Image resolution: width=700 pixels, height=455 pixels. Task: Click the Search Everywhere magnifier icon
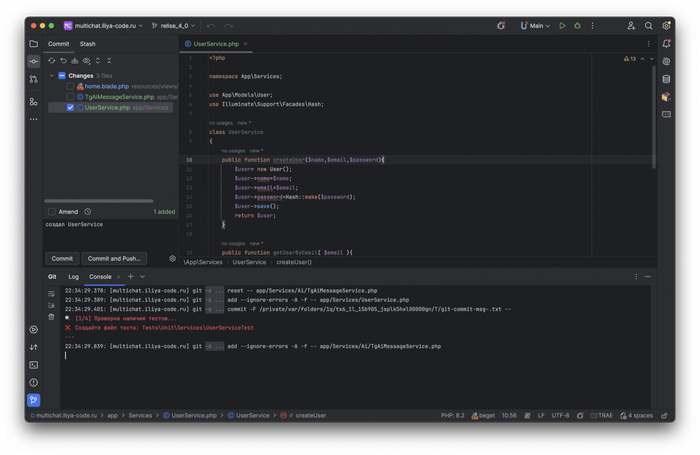click(x=648, y=26)
